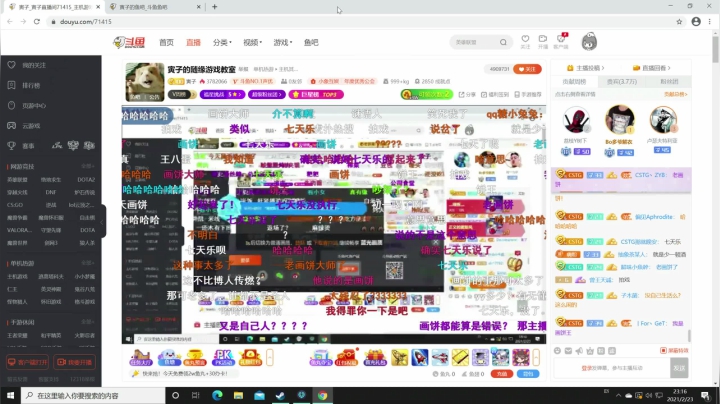Screen dimensions: 720x404
Task: Switch to the 粉丝团 tab
Action: (669, 82)
